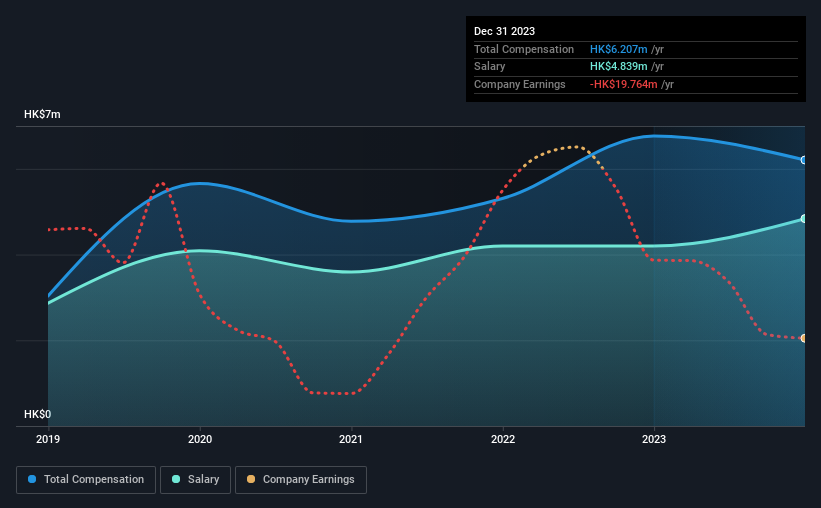Click the Dec 31 2023 tooltip date
The height and width of the screenshot is (508, 821).
(x=504, y=31)
